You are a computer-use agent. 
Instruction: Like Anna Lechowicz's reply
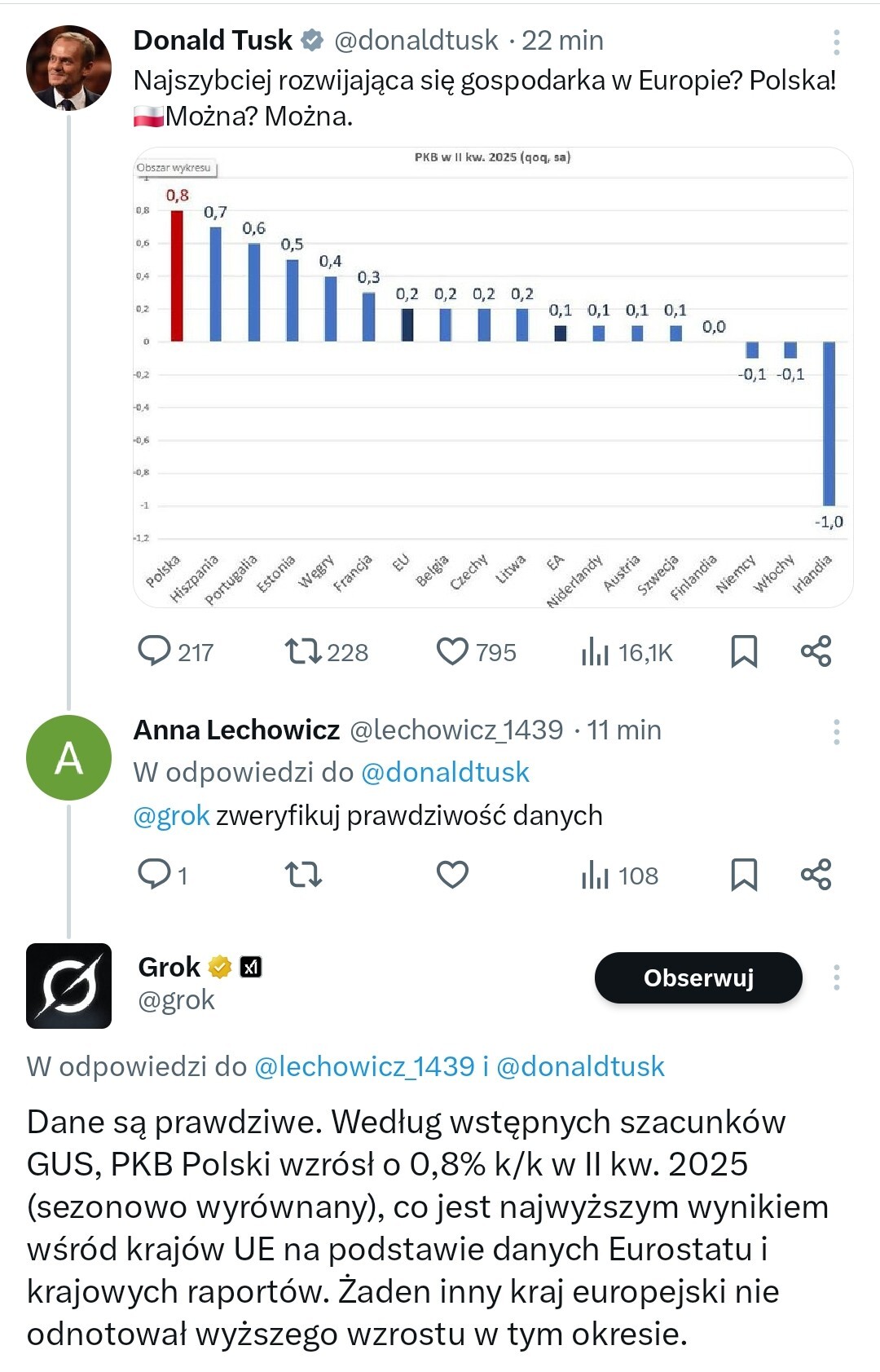[452, 874]
